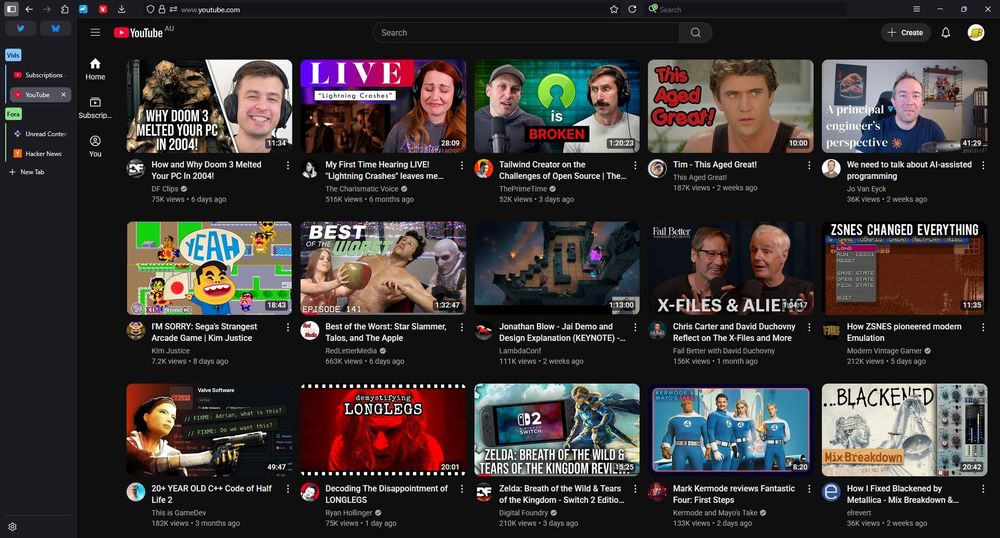This screenshot has width=1000, height=538.
Task: Open the Why Doom 3 Melted thumbnail
Action: pyautogui.click(x=209, y=106)
